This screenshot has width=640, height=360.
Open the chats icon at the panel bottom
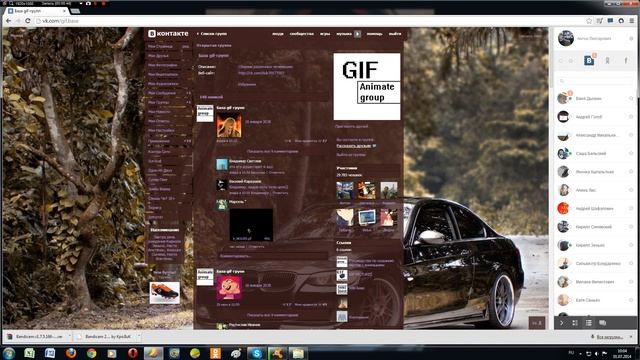tap(602, 323)
